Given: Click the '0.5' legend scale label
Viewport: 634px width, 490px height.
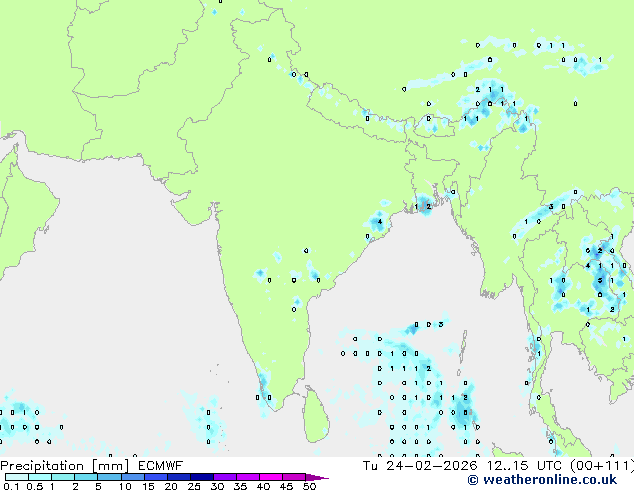Looking at the screenshot, I should 35,486.
